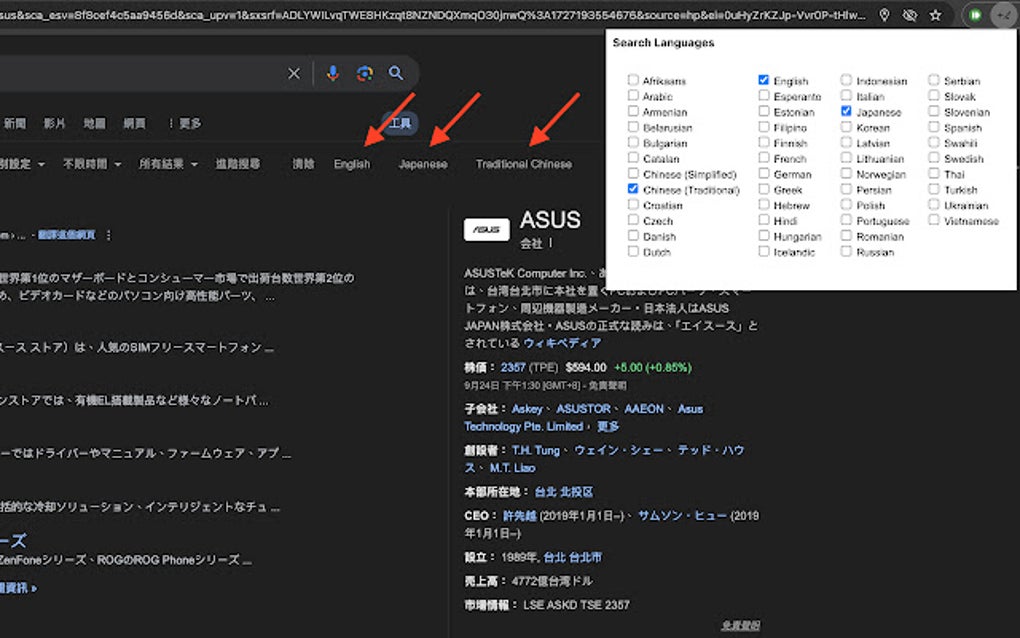Screen dimensions: 1020x638
Task: Click the magnifier icon to run the search
Action: coord(395,73)
